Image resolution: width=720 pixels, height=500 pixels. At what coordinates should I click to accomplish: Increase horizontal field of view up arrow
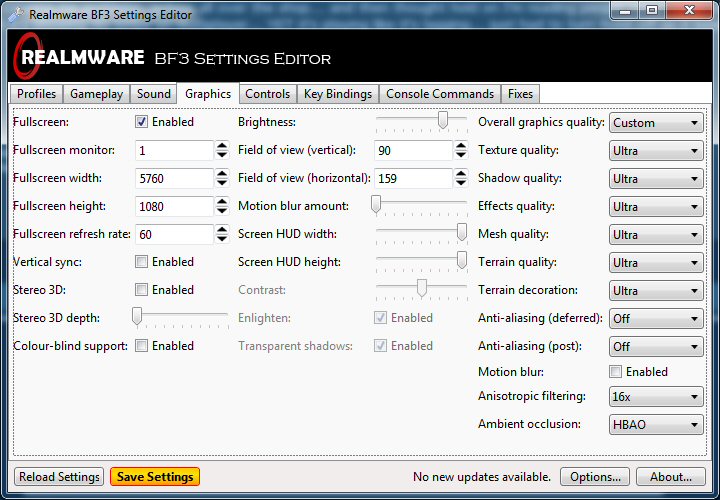point(461,174)
